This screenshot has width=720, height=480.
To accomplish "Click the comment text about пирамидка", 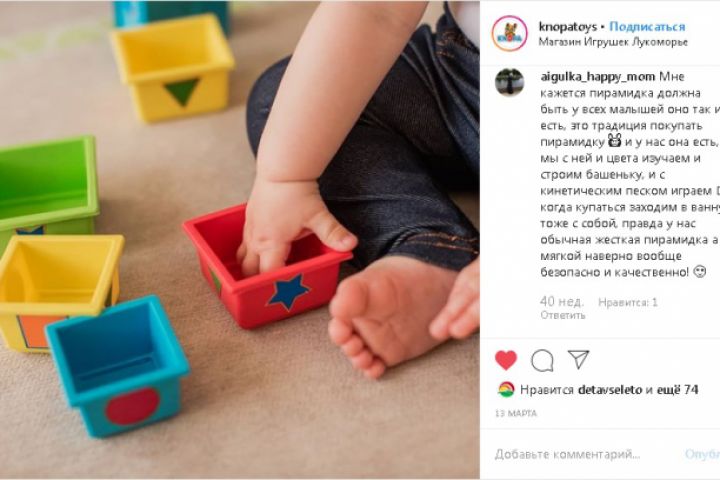I will [x=630, y=174].
